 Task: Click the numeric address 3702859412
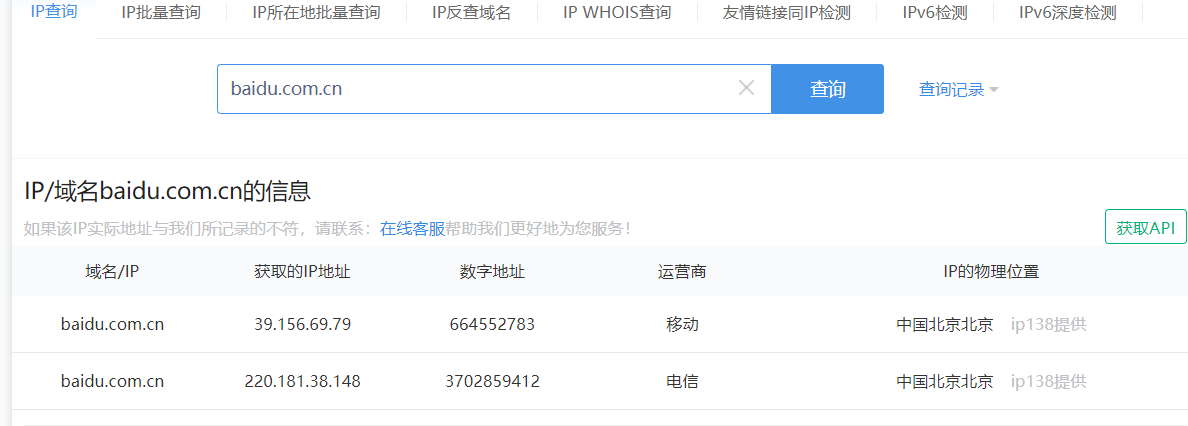[x=492, y=381]
